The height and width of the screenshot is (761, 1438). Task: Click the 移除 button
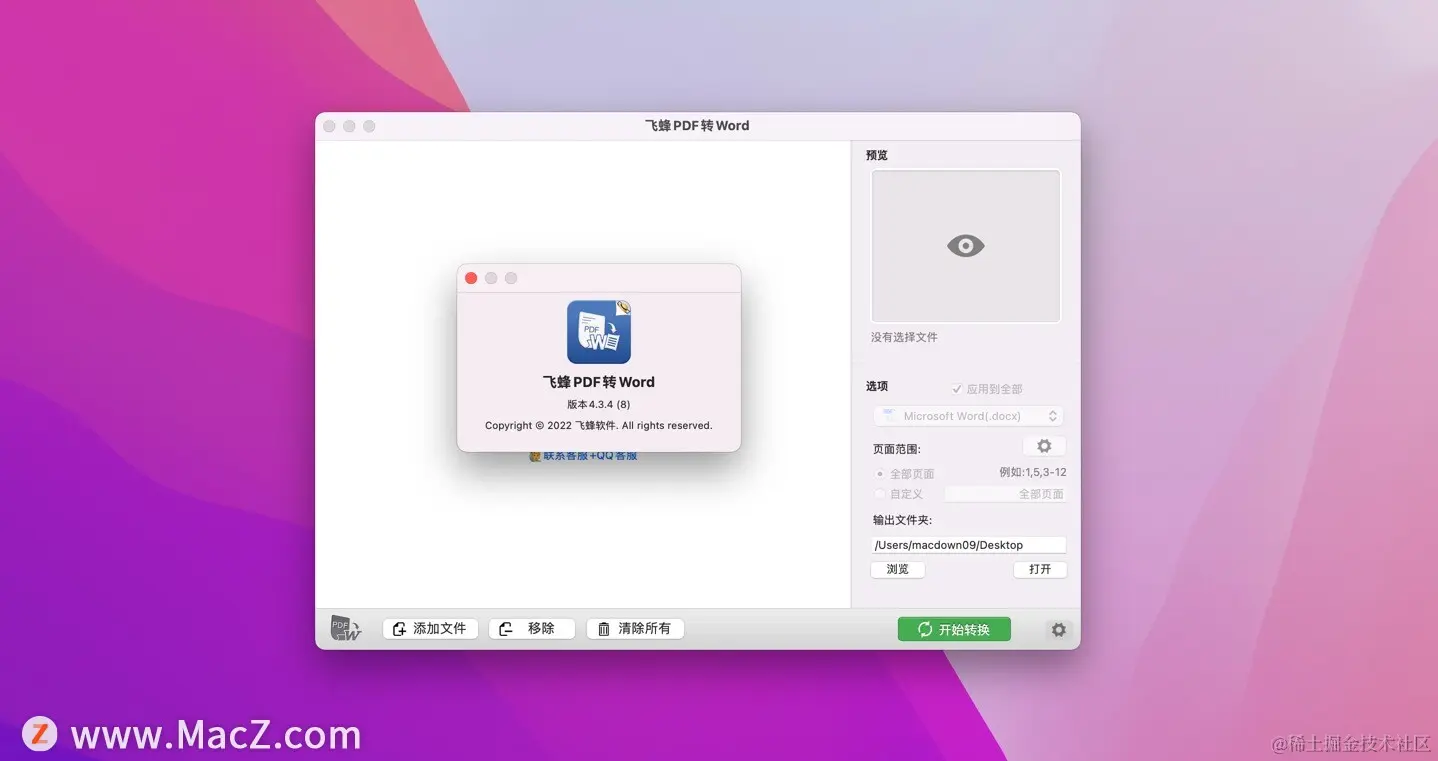(x=532, y=629)
